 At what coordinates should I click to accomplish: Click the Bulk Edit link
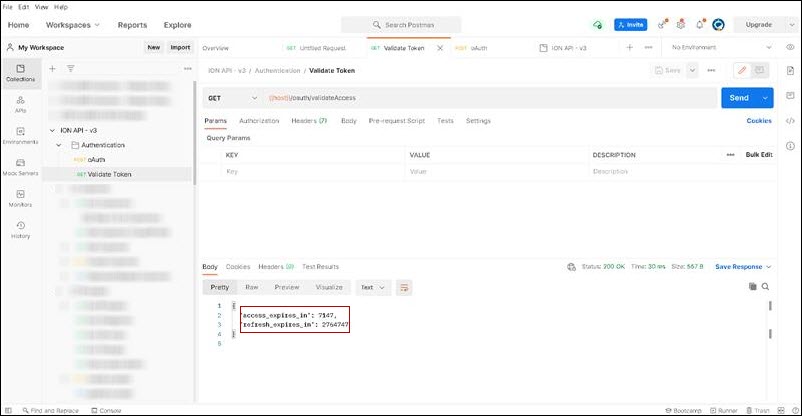[x=759, y=155]
